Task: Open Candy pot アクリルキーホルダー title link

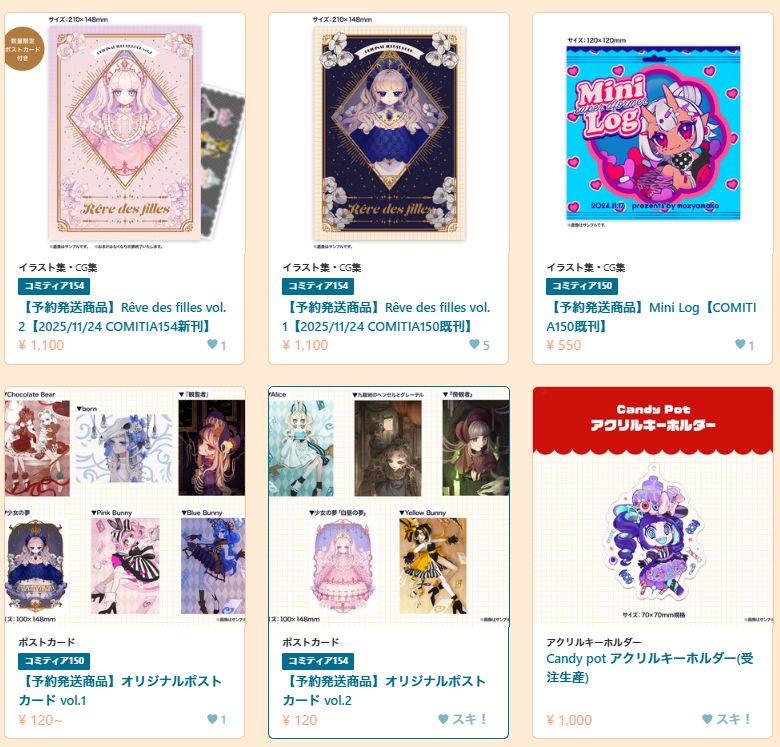Action: (650, 667)
